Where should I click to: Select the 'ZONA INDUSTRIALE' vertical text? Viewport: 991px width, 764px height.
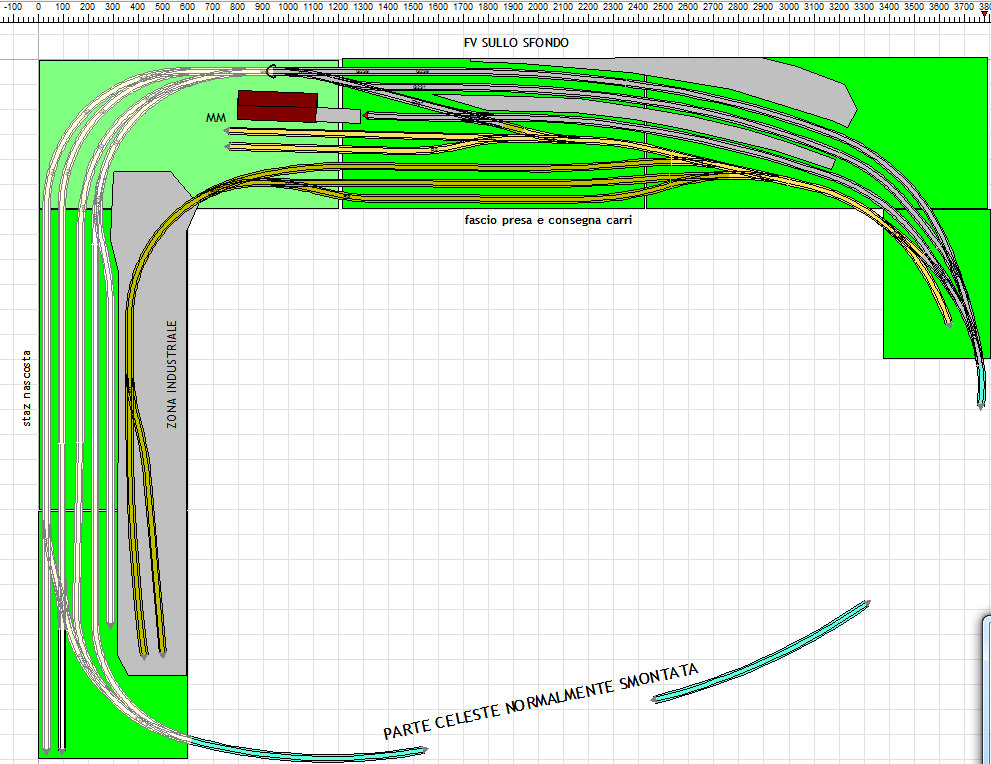(171, 374)
